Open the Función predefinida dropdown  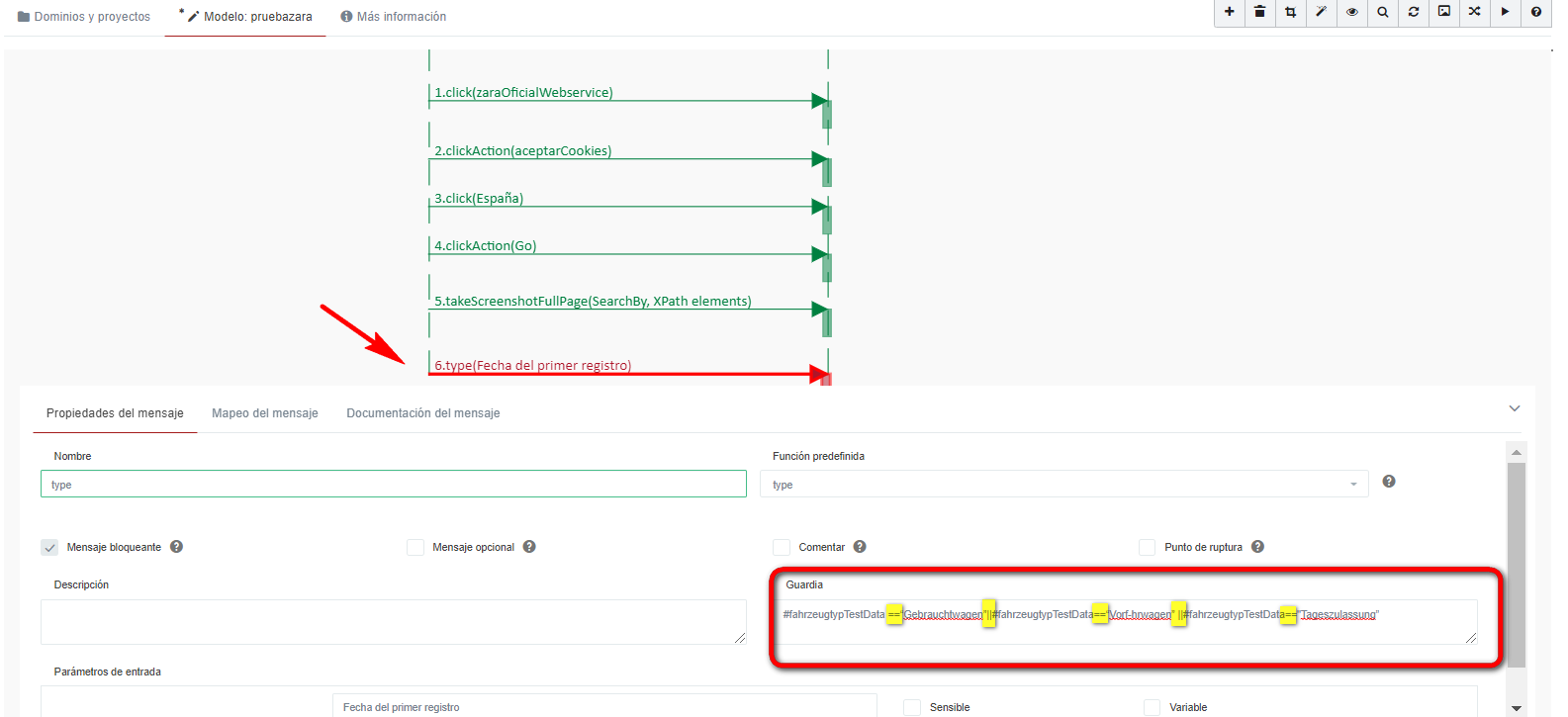[x=1063, y=485]
